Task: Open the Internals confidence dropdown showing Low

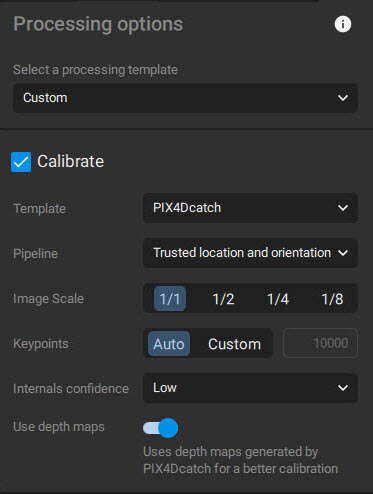Action: [x=250, y=388]
